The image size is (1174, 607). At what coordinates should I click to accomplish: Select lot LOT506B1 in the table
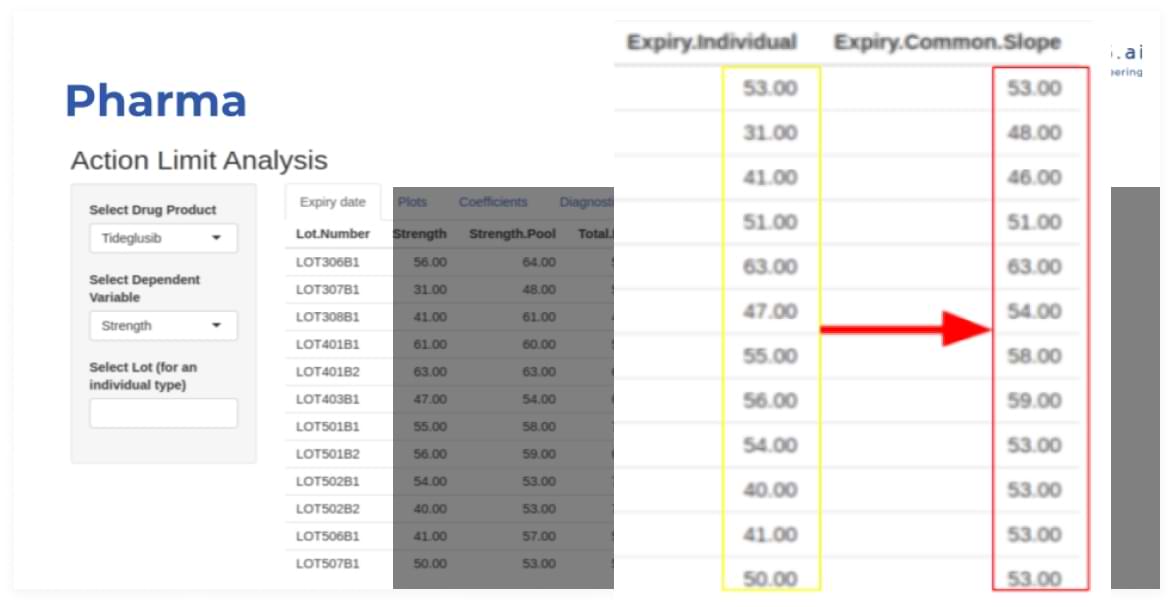tap(327, 536)
